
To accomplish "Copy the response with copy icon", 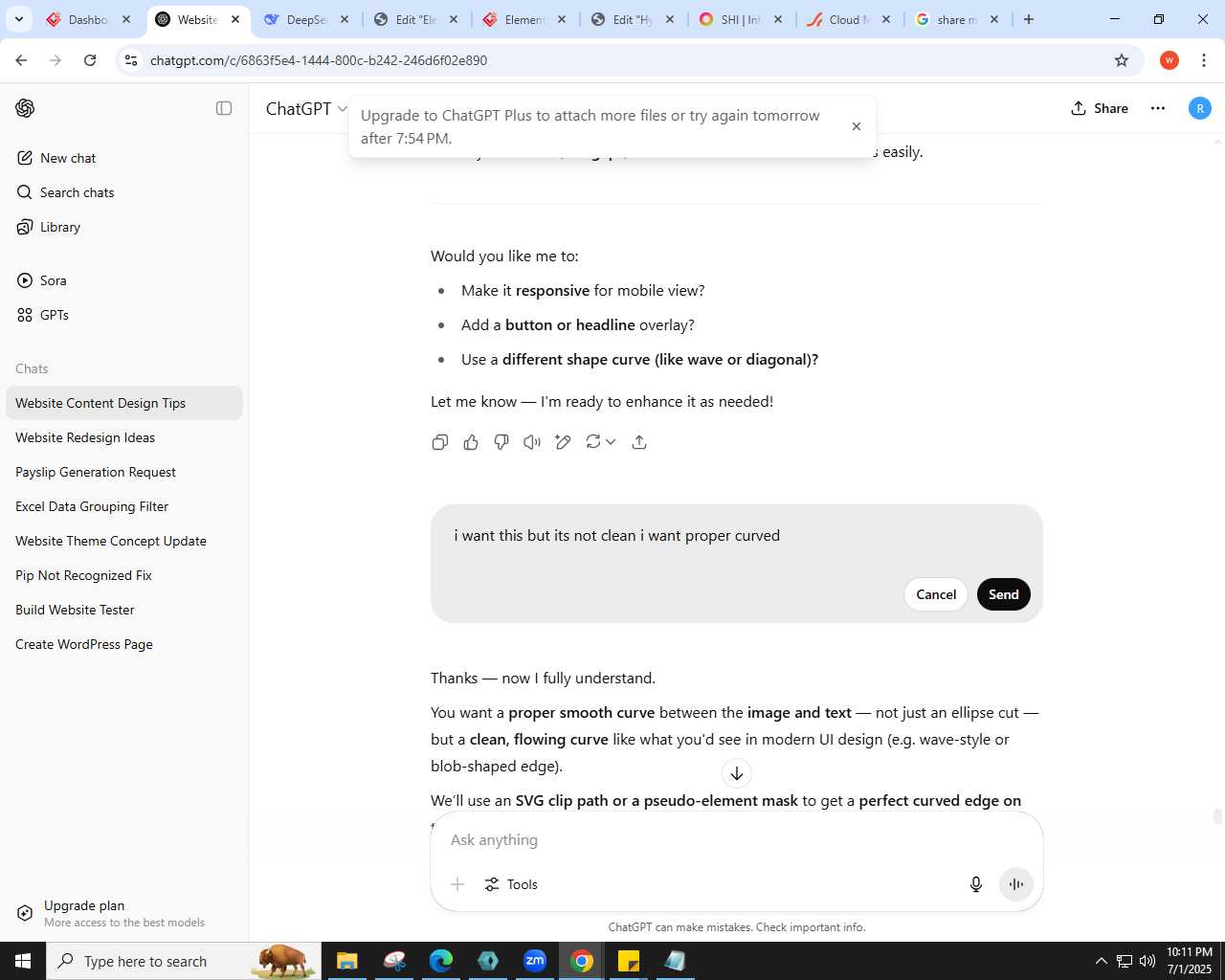I will pos(440,442).
